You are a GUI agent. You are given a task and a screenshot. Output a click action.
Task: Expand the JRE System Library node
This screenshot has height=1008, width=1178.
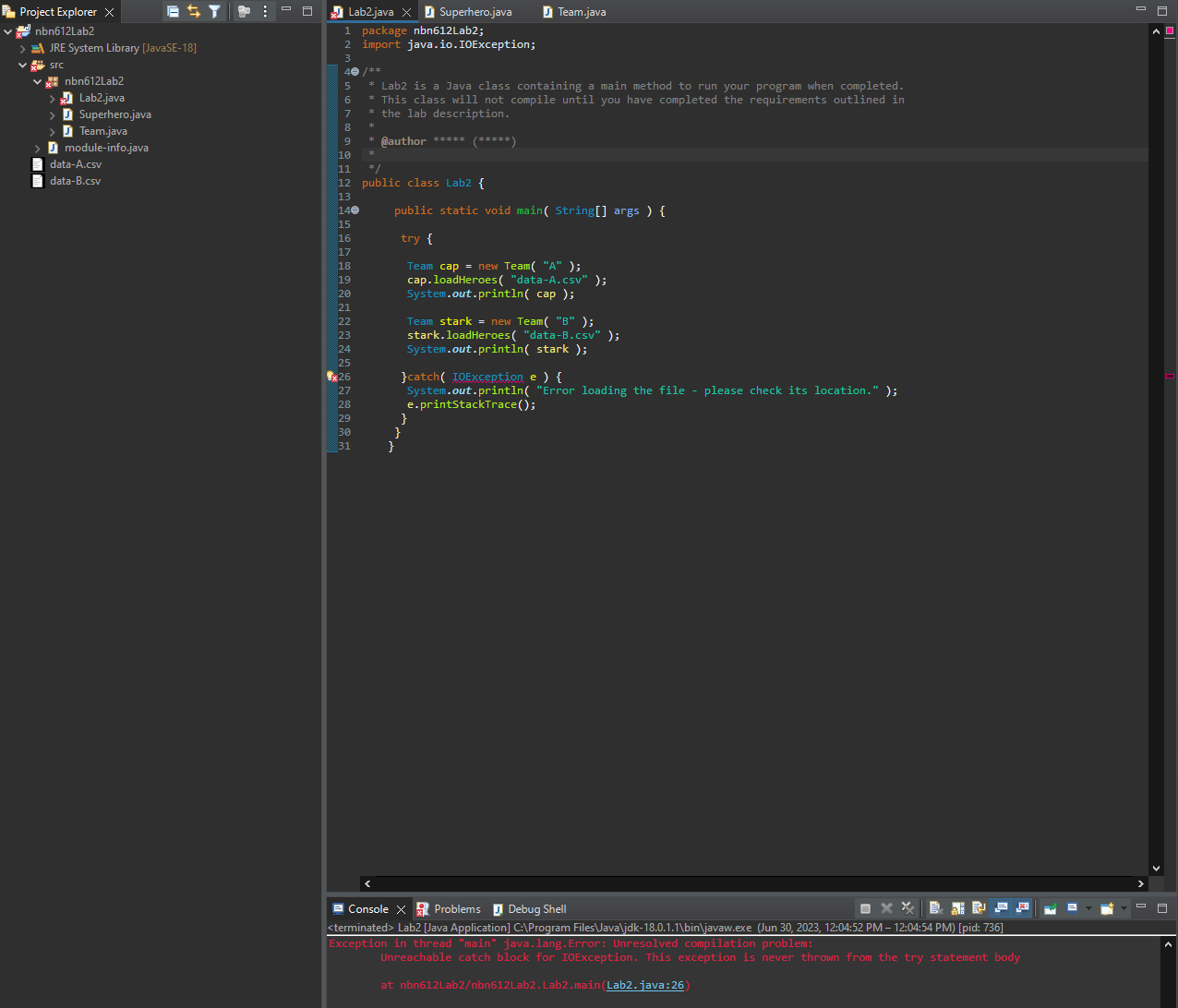23,48
